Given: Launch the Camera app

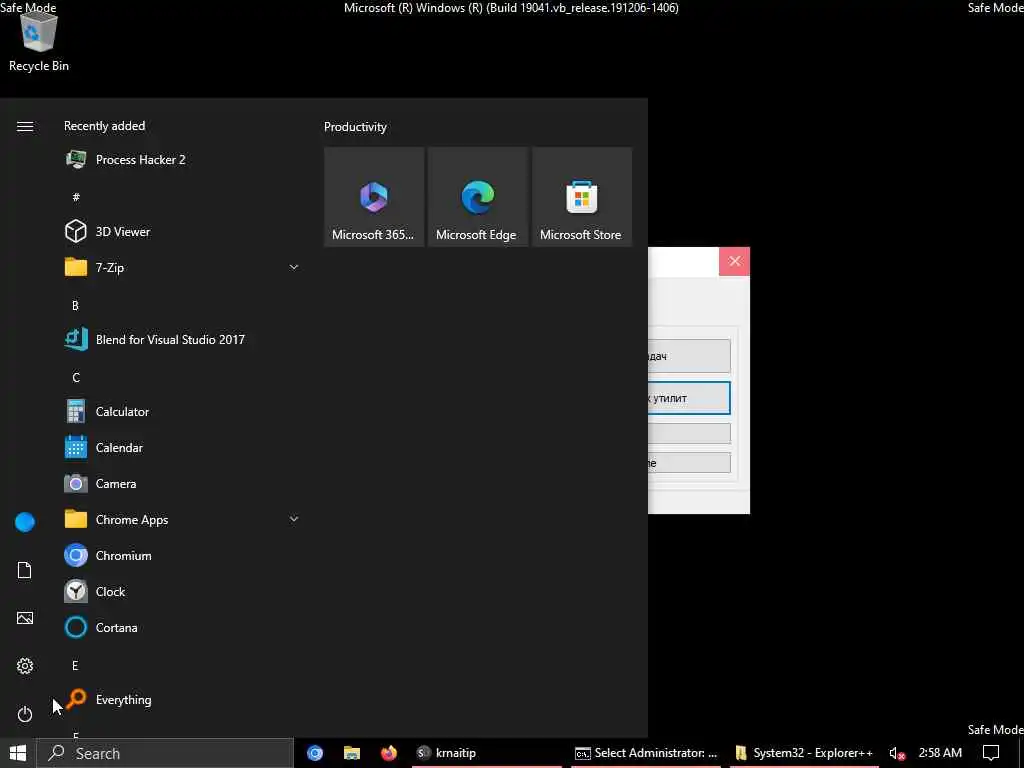Looking at the screenshot, I should point(180,483).
